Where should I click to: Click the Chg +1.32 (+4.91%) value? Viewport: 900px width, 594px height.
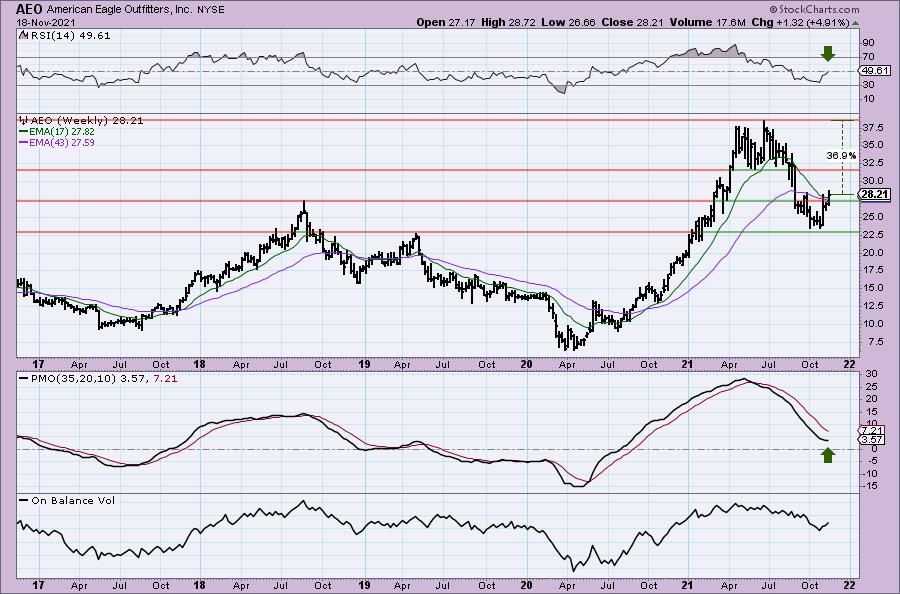[801, 22]
